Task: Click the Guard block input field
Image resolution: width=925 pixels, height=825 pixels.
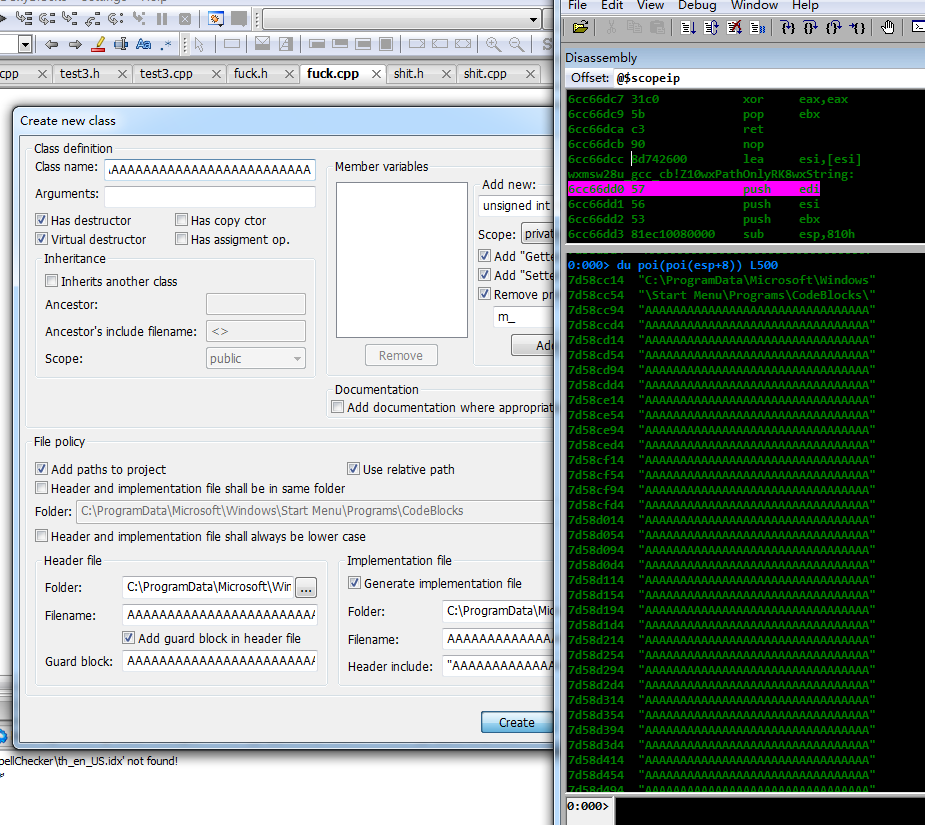Action: tap(219, 661)
